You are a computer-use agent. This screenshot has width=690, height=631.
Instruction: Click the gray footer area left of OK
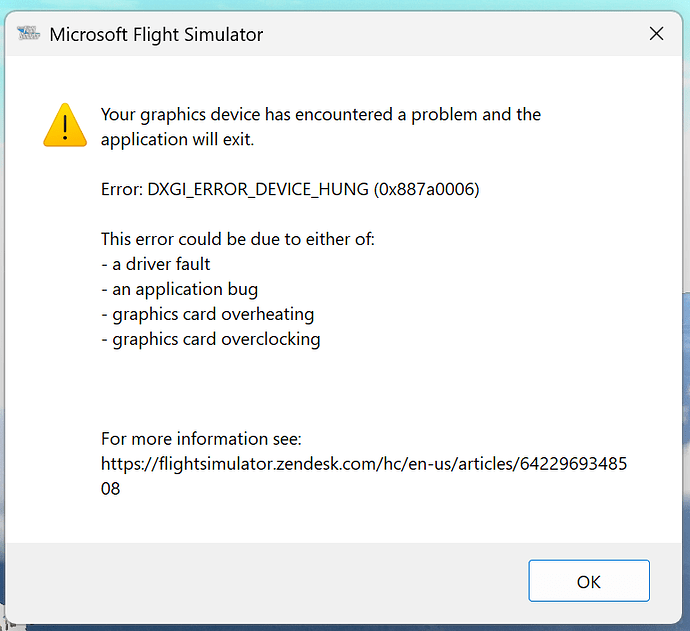click(x=270, y=580)
